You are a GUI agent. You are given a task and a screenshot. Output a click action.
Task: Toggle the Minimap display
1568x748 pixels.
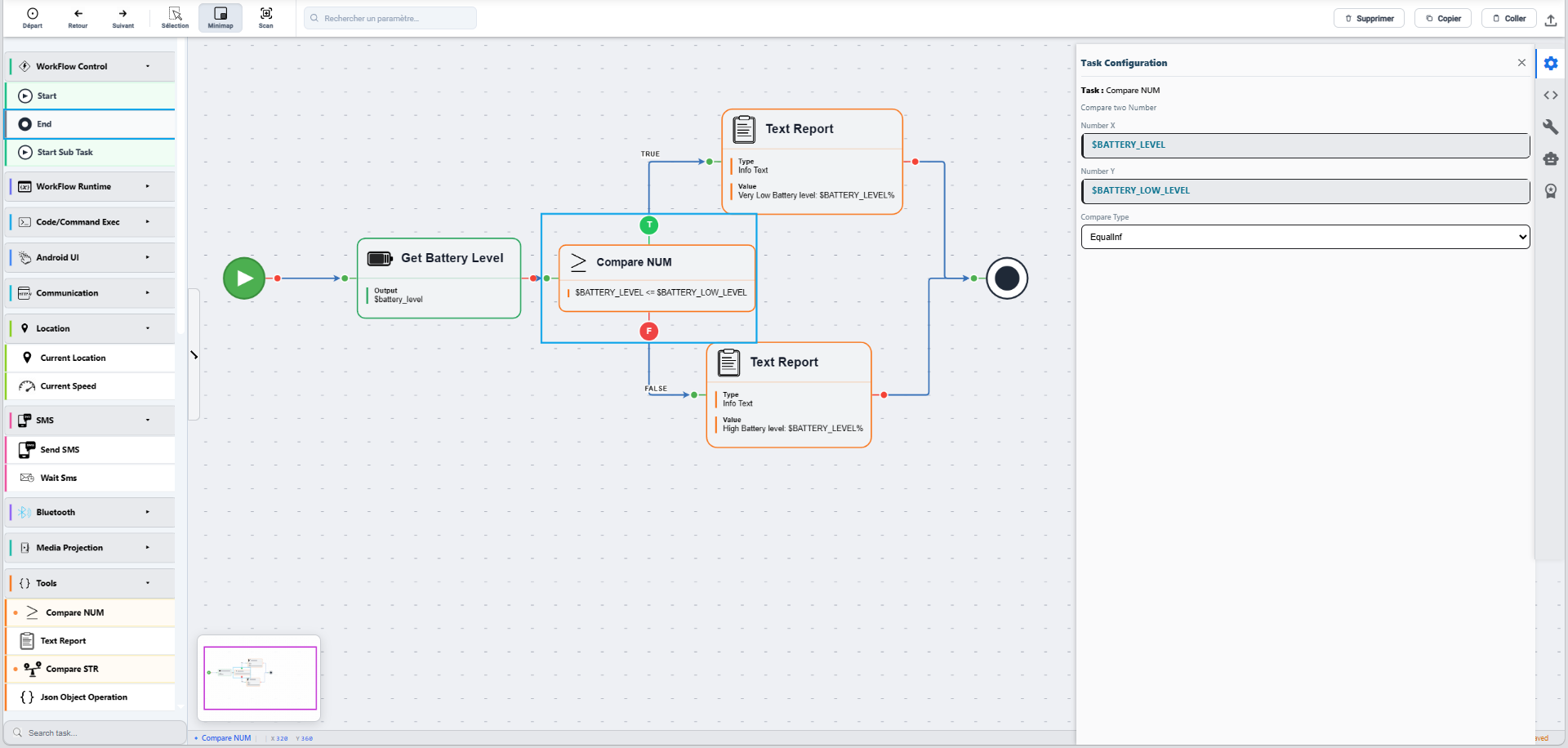click(220, 18)
